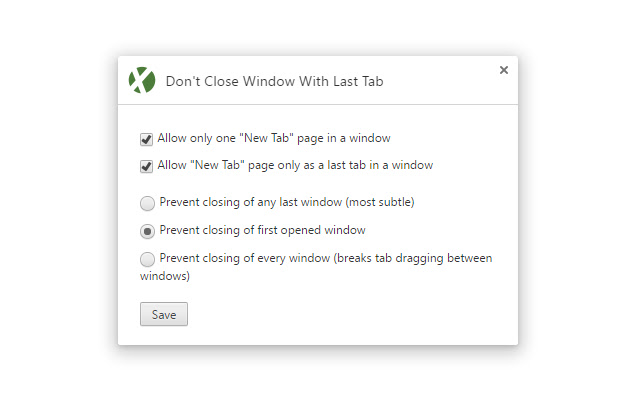Click the dialog header bar beside the title

[440, 82]
